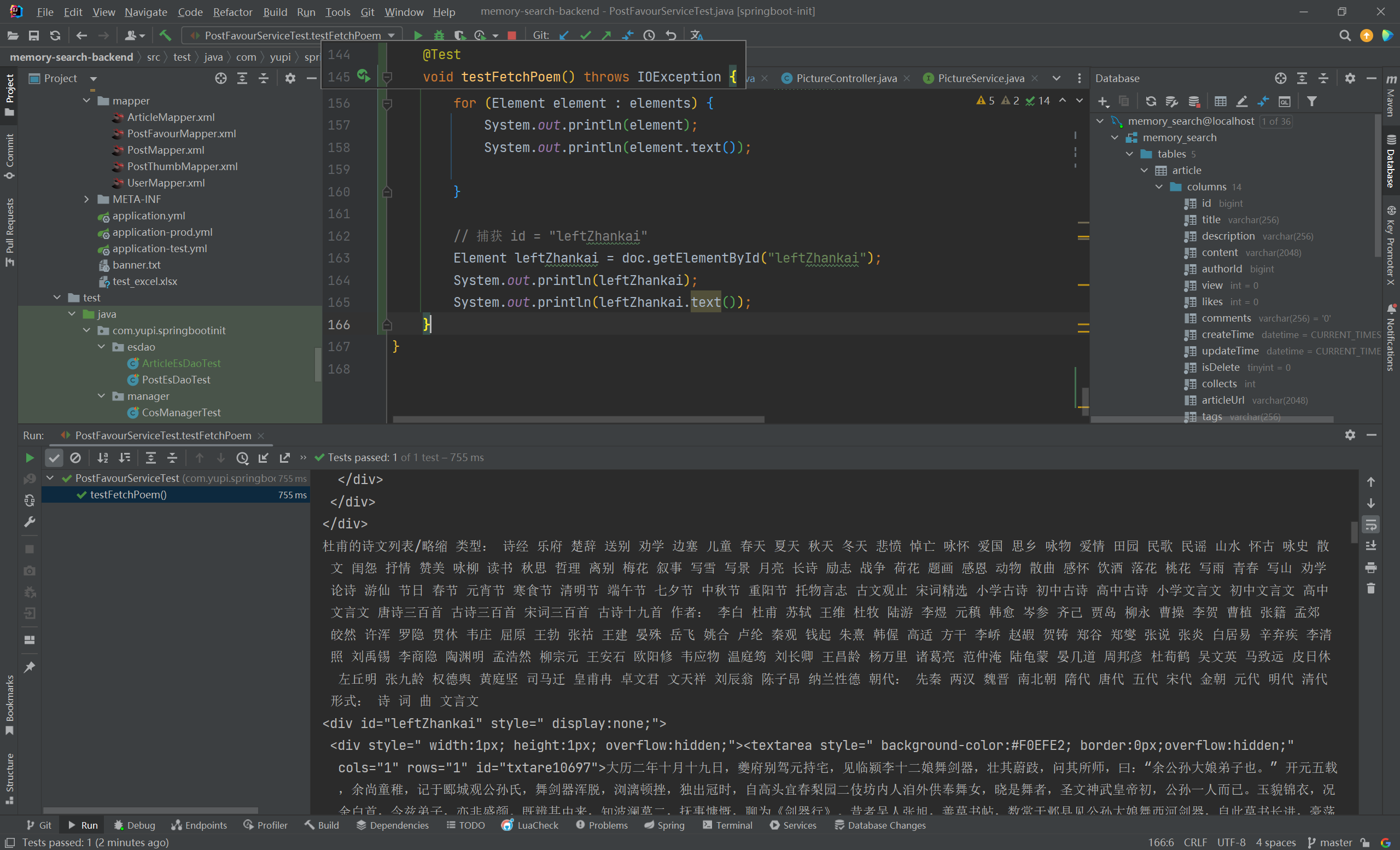Change CRLF line separator

click(x=1195, y=842)
